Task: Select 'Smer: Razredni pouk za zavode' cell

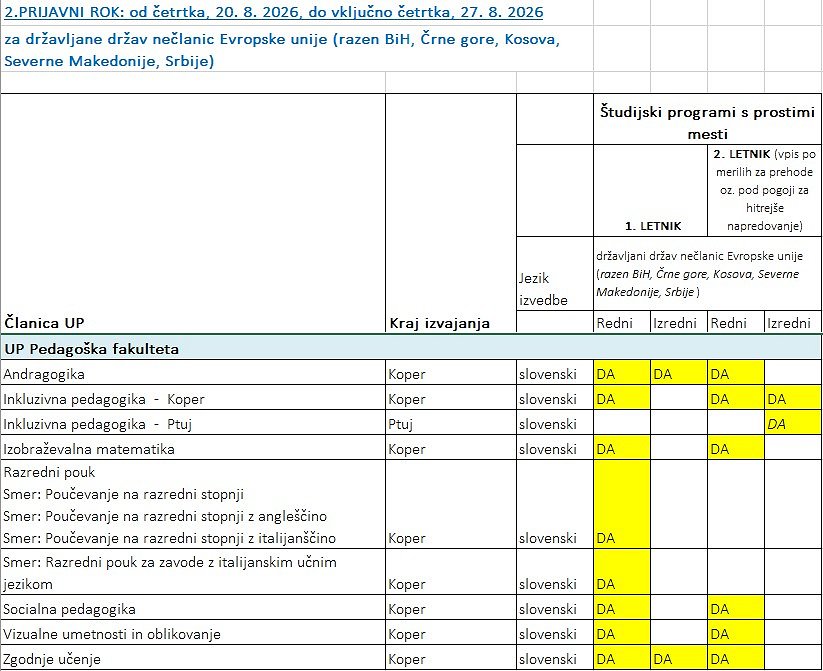Action: pyautogui.click(x=193, y=572)
